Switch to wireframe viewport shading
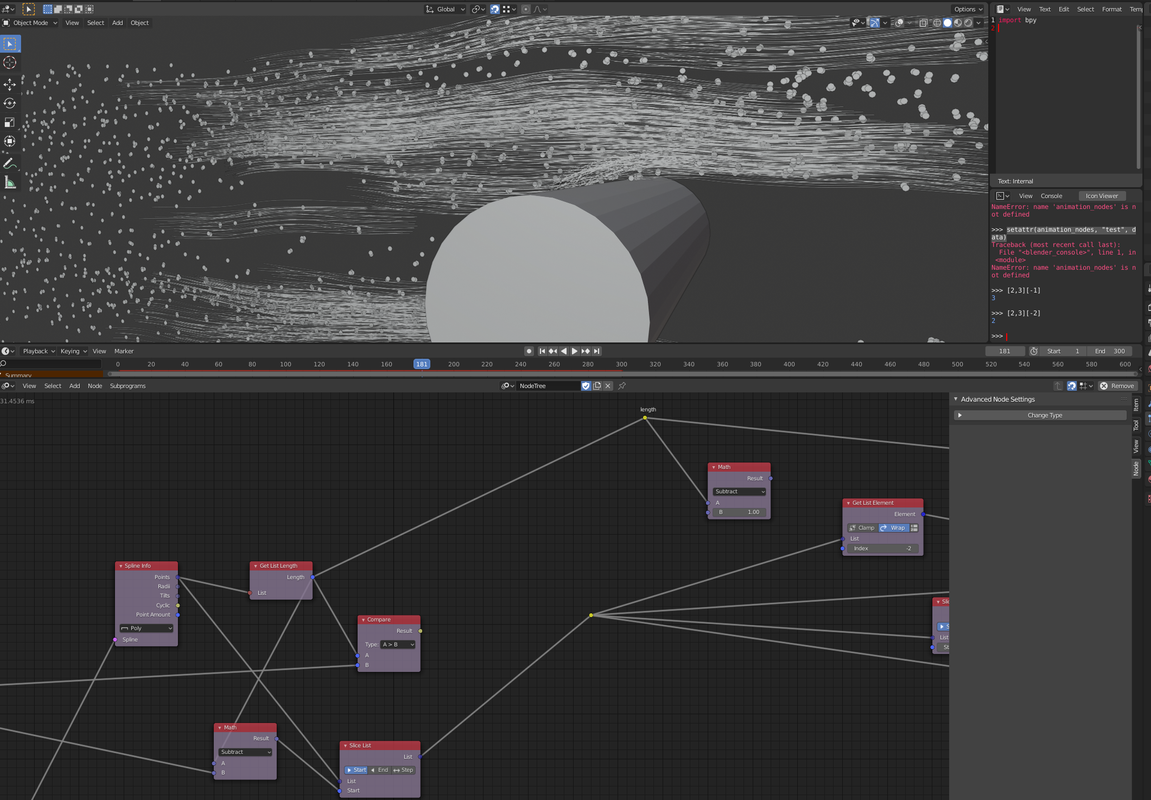The image size is (1151, 800). [937, 23]
